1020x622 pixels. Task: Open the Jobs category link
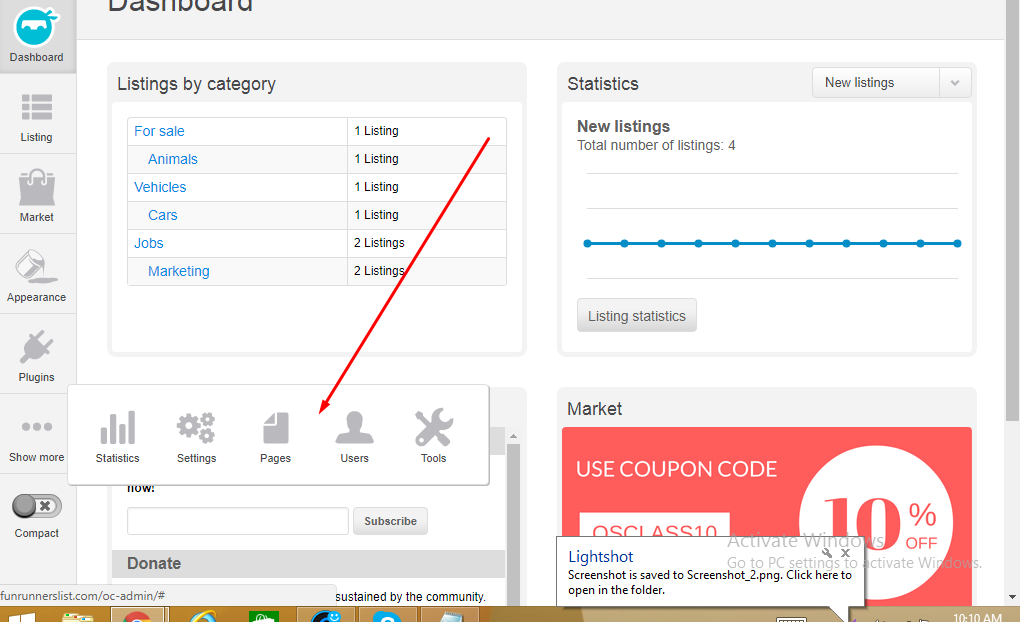click(x=149, y=243)
